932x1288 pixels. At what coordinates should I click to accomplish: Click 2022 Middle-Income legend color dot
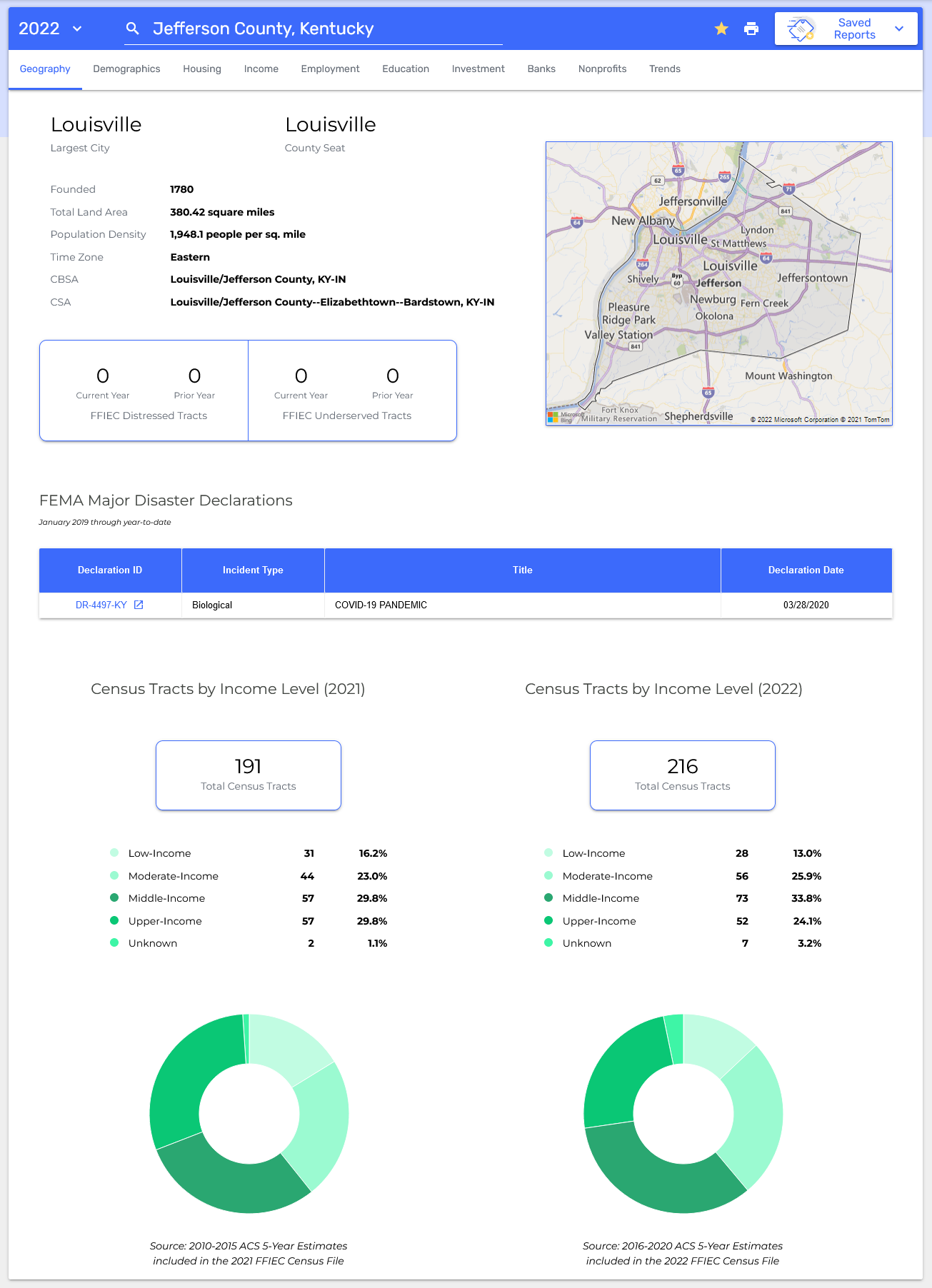click(548, 897)
